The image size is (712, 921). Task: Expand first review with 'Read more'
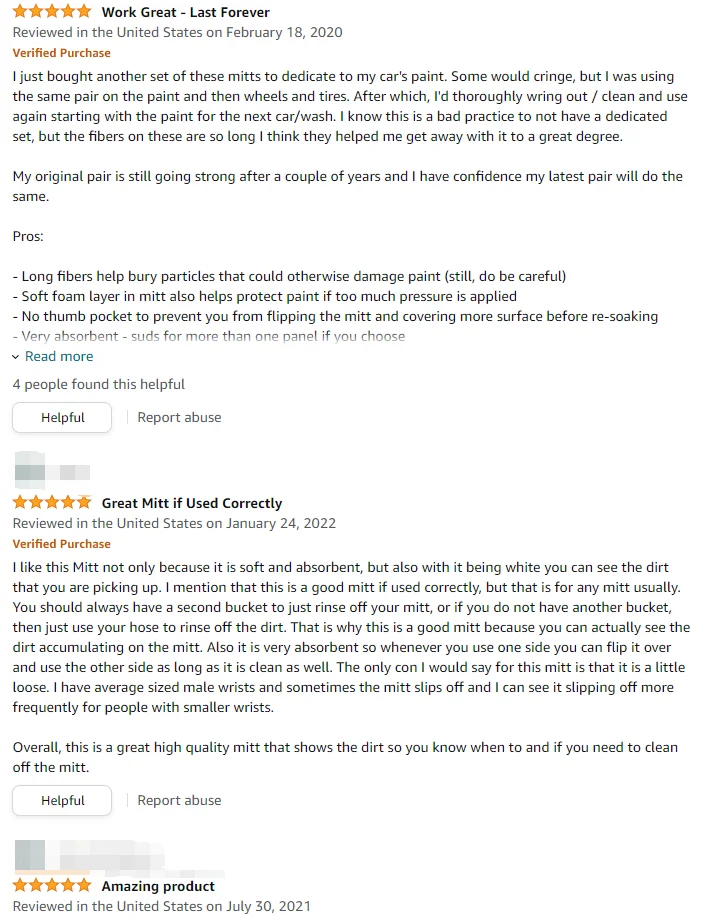(x=59, y=356)
